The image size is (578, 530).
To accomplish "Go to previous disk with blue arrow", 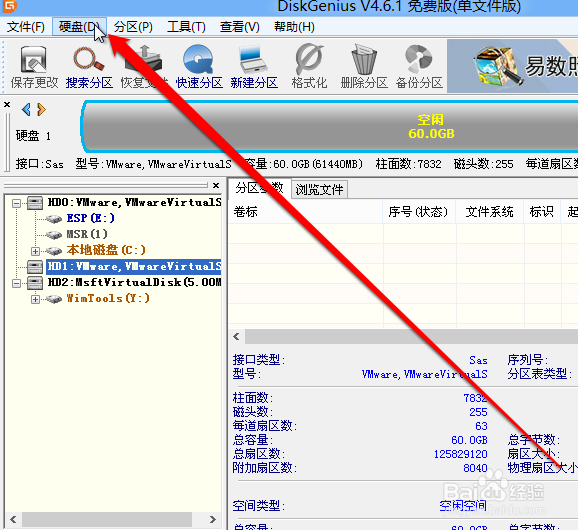I will tap(26, 109).
